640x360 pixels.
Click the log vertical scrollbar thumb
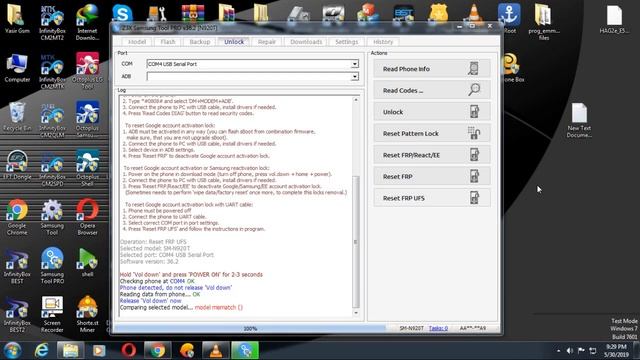356,242
